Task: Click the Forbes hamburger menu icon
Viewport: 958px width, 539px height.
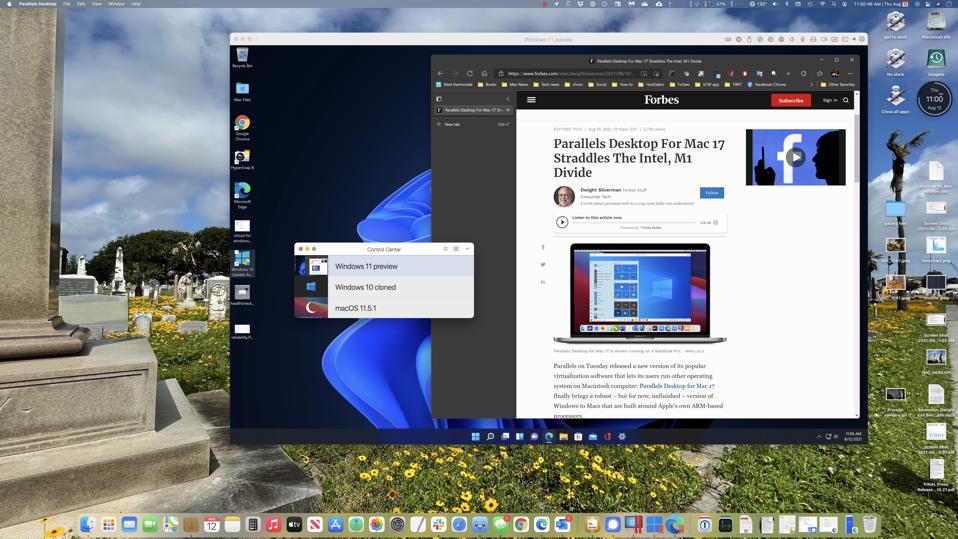Action: [x=531, y=100]
